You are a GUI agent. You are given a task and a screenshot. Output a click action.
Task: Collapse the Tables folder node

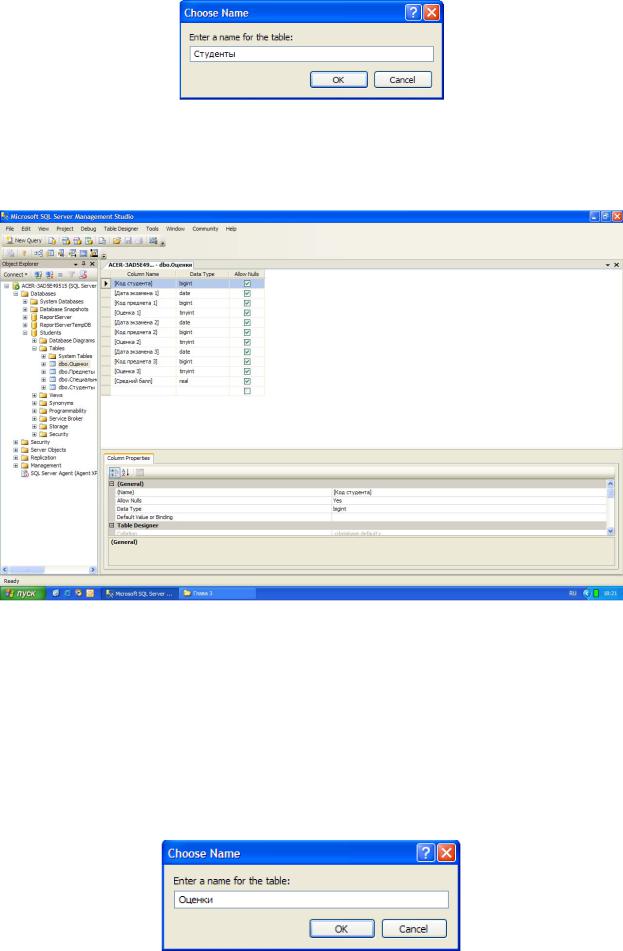click(34, 349)
